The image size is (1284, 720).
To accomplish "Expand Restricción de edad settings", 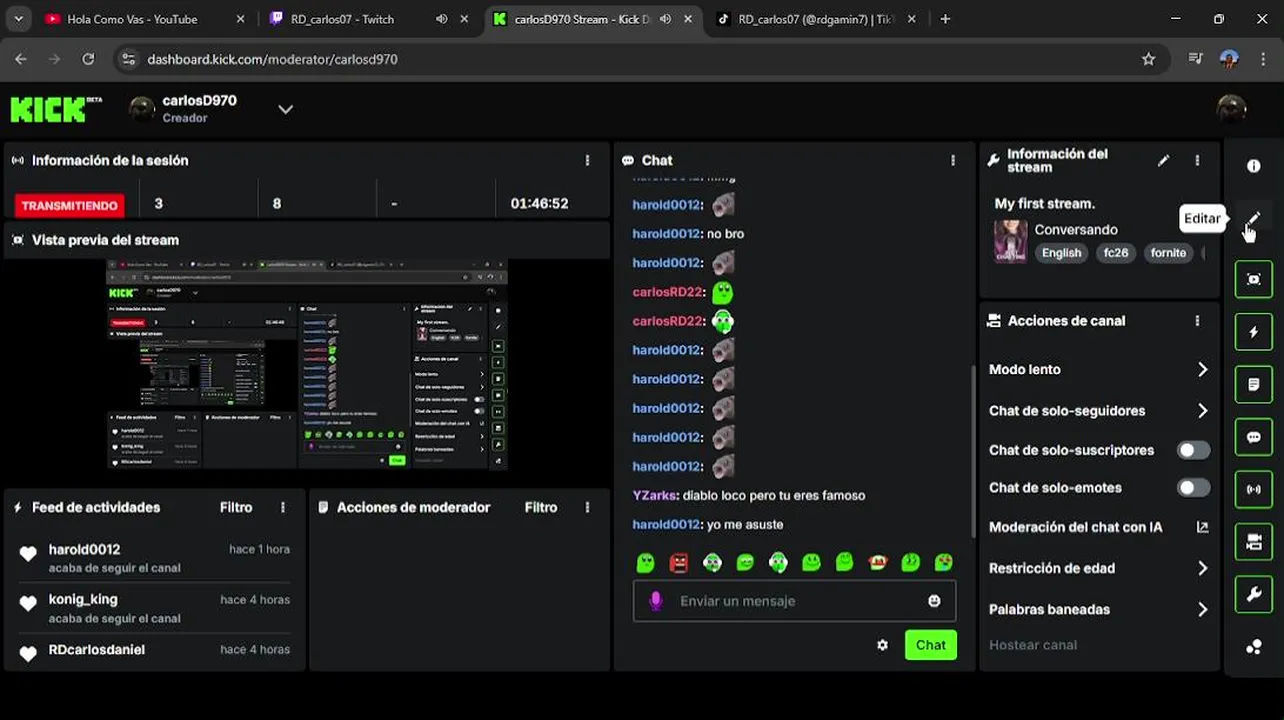I will click(1098, 568).
